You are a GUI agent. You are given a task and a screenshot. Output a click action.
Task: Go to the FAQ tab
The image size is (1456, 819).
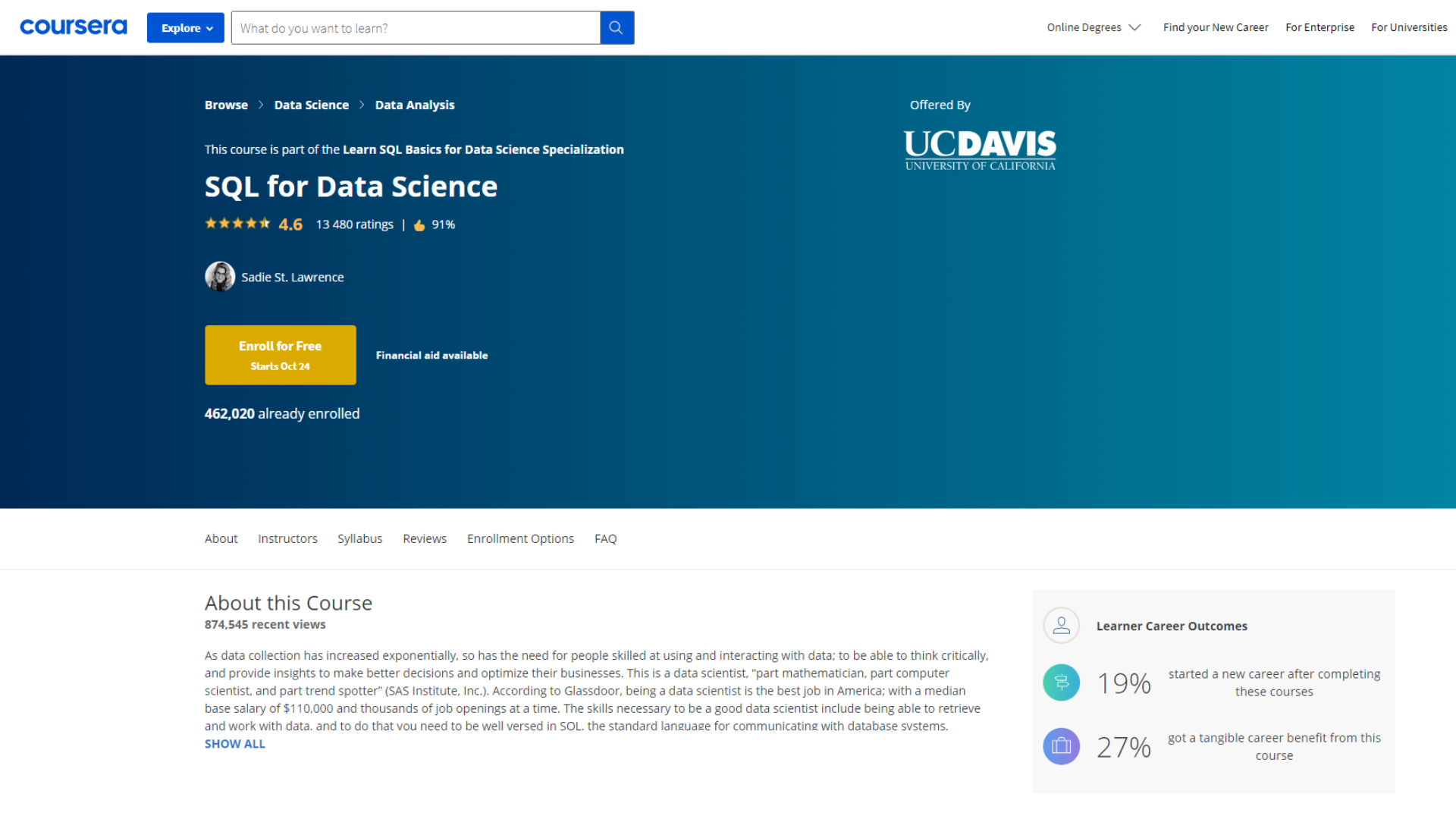[x=605, y=538]
